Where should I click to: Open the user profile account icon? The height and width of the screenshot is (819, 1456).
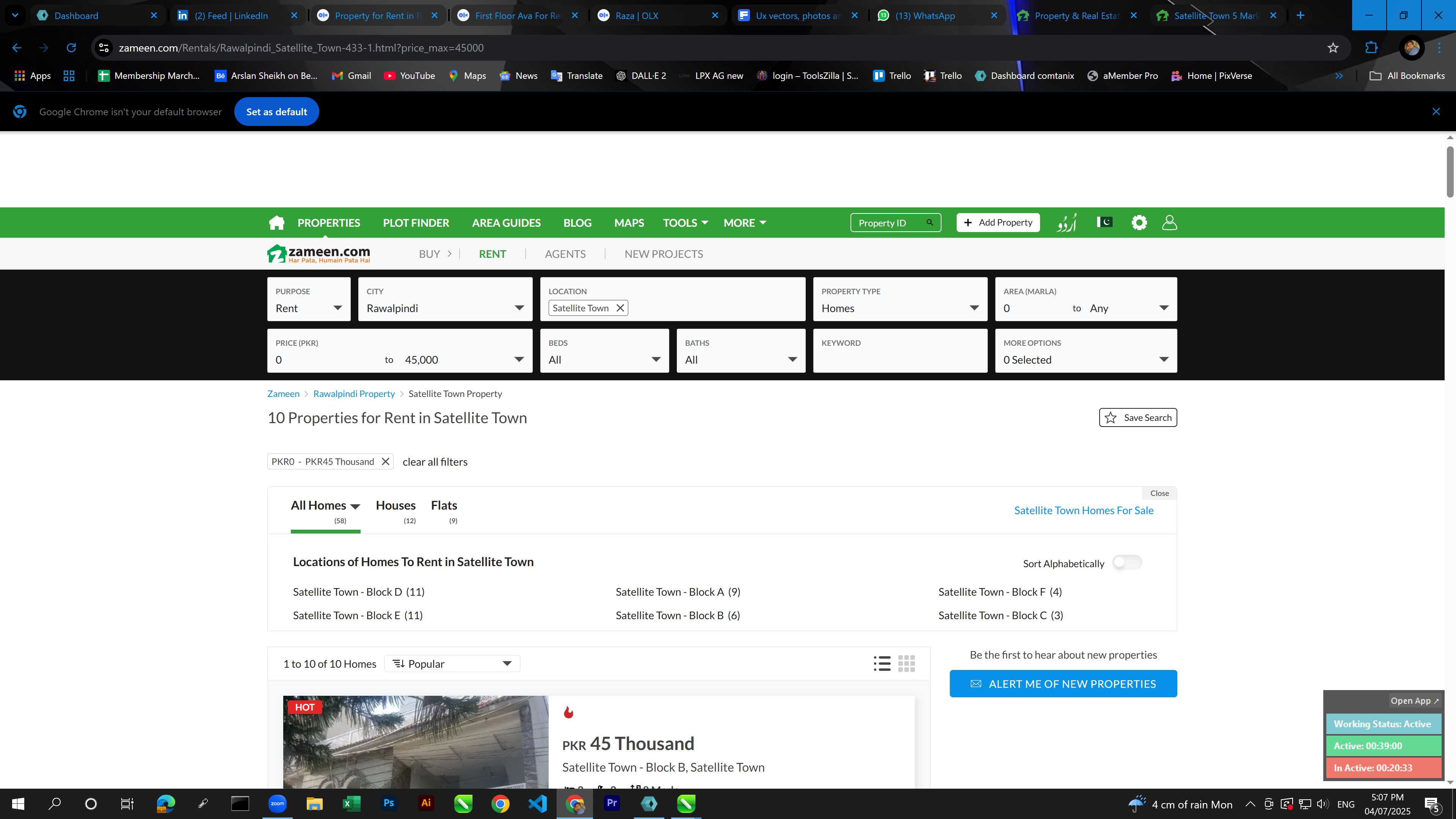pos(1169,223)
